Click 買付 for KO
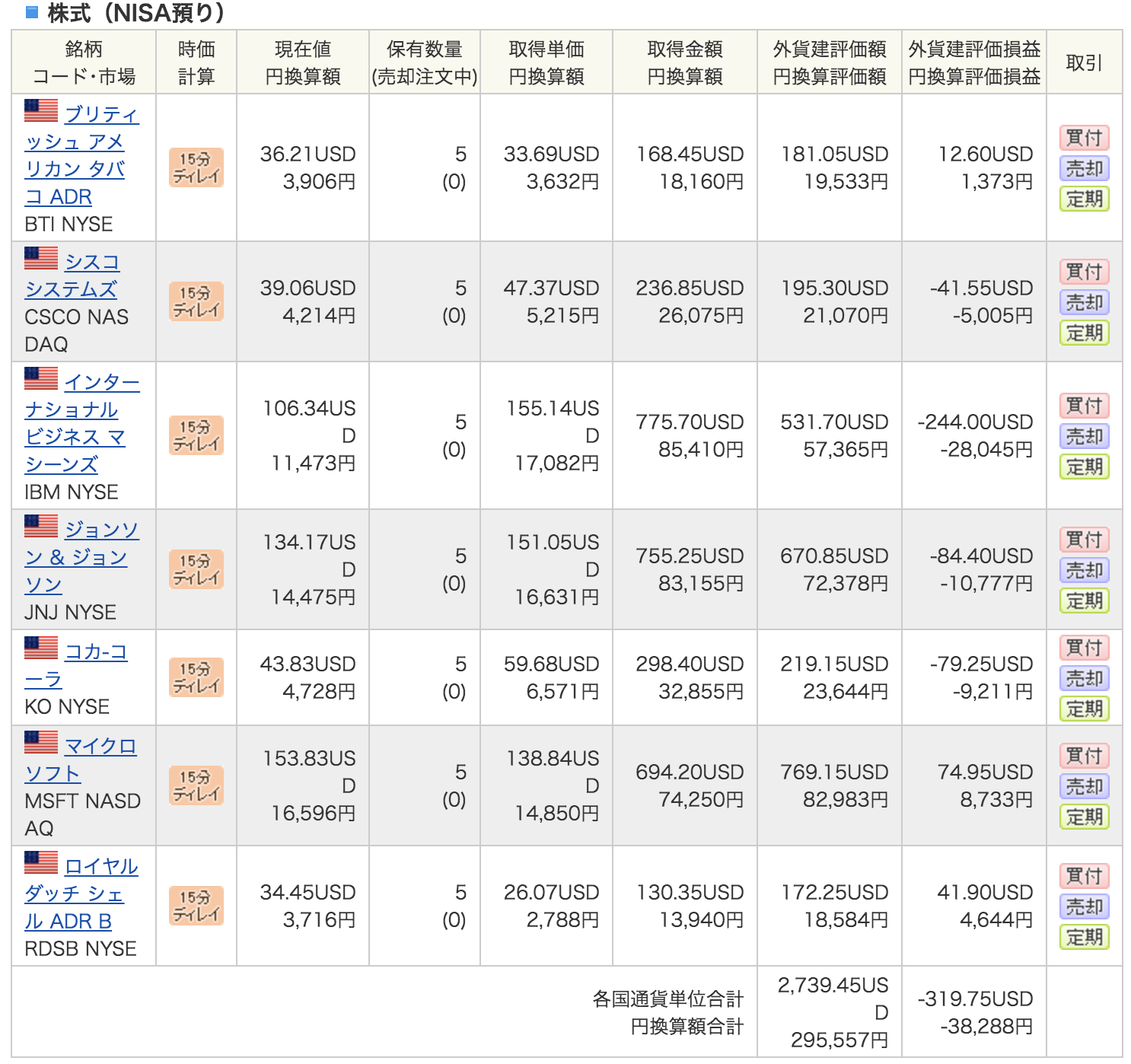Screen dimensions: 1131x1064 tap(1085, 648)
